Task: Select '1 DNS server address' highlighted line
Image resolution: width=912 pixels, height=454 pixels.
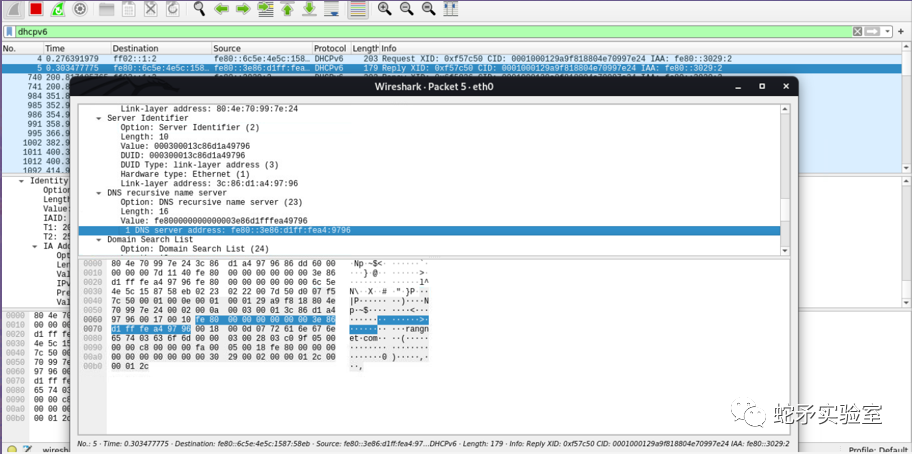Action: (x=429, y=230)
